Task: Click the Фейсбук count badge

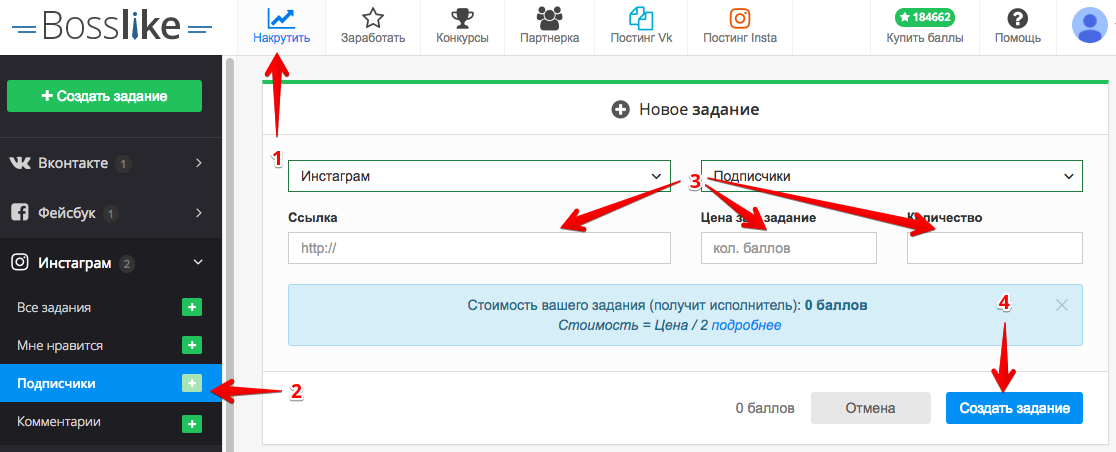Action: [110, 214]
